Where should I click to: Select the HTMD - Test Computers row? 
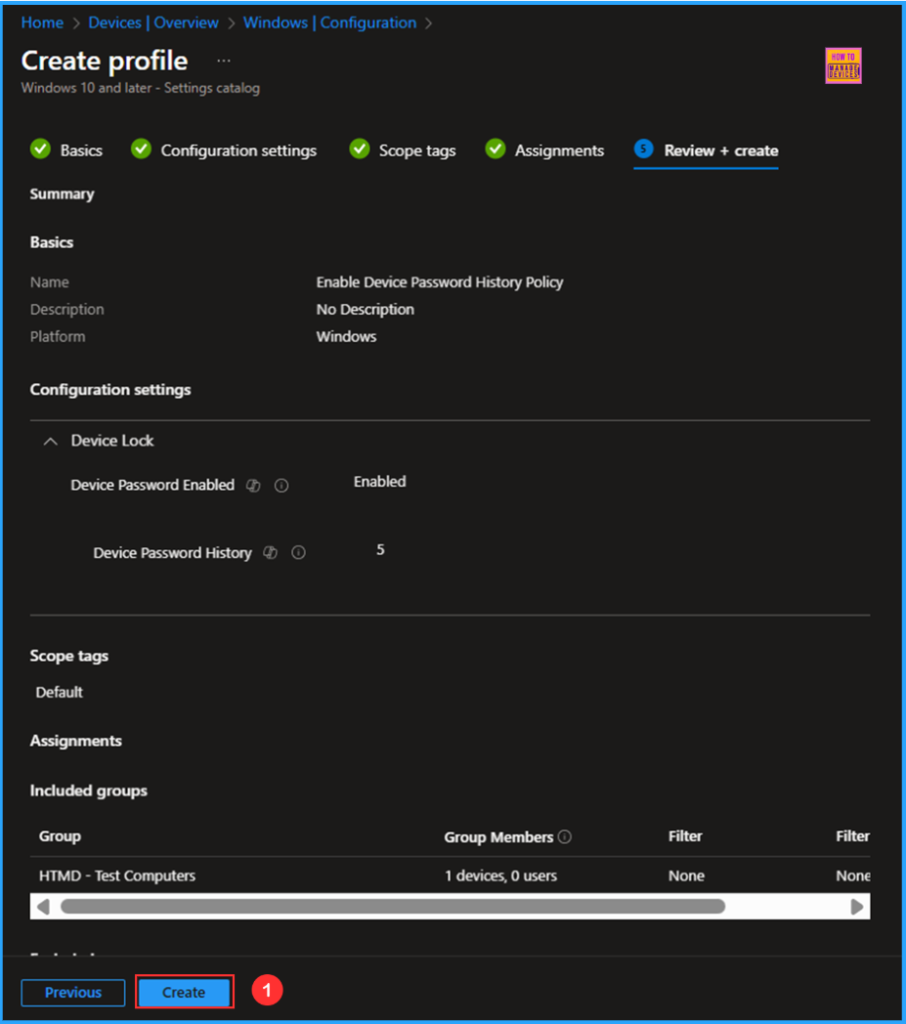tap(450, 875)
